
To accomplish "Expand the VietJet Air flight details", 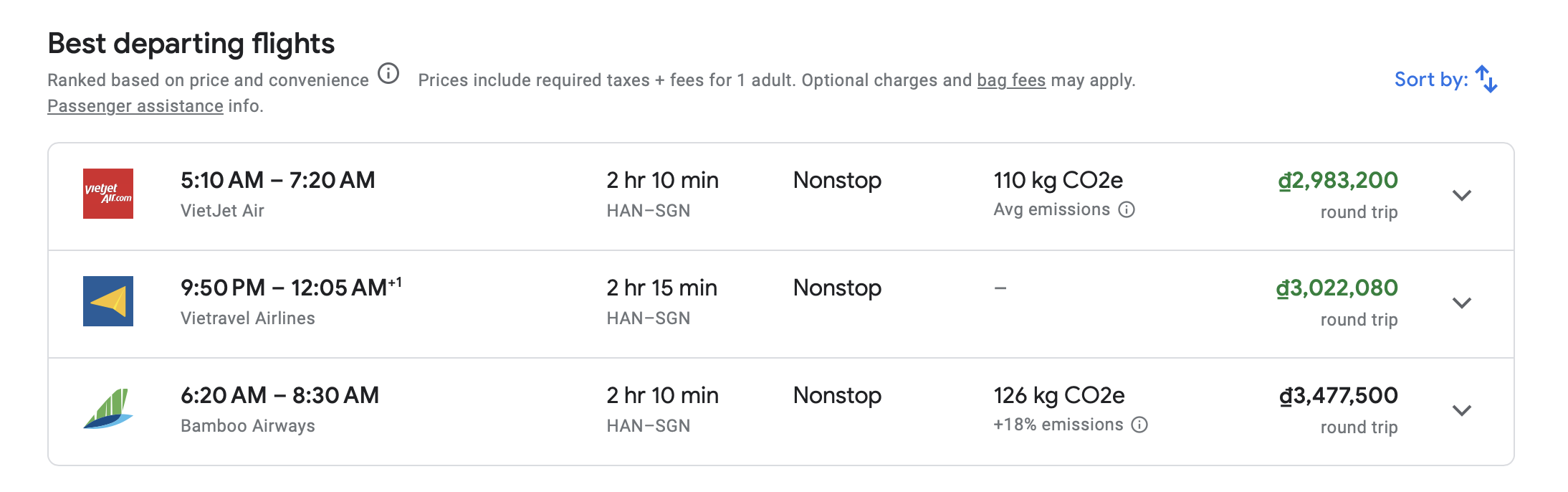I will [1461, 195].
